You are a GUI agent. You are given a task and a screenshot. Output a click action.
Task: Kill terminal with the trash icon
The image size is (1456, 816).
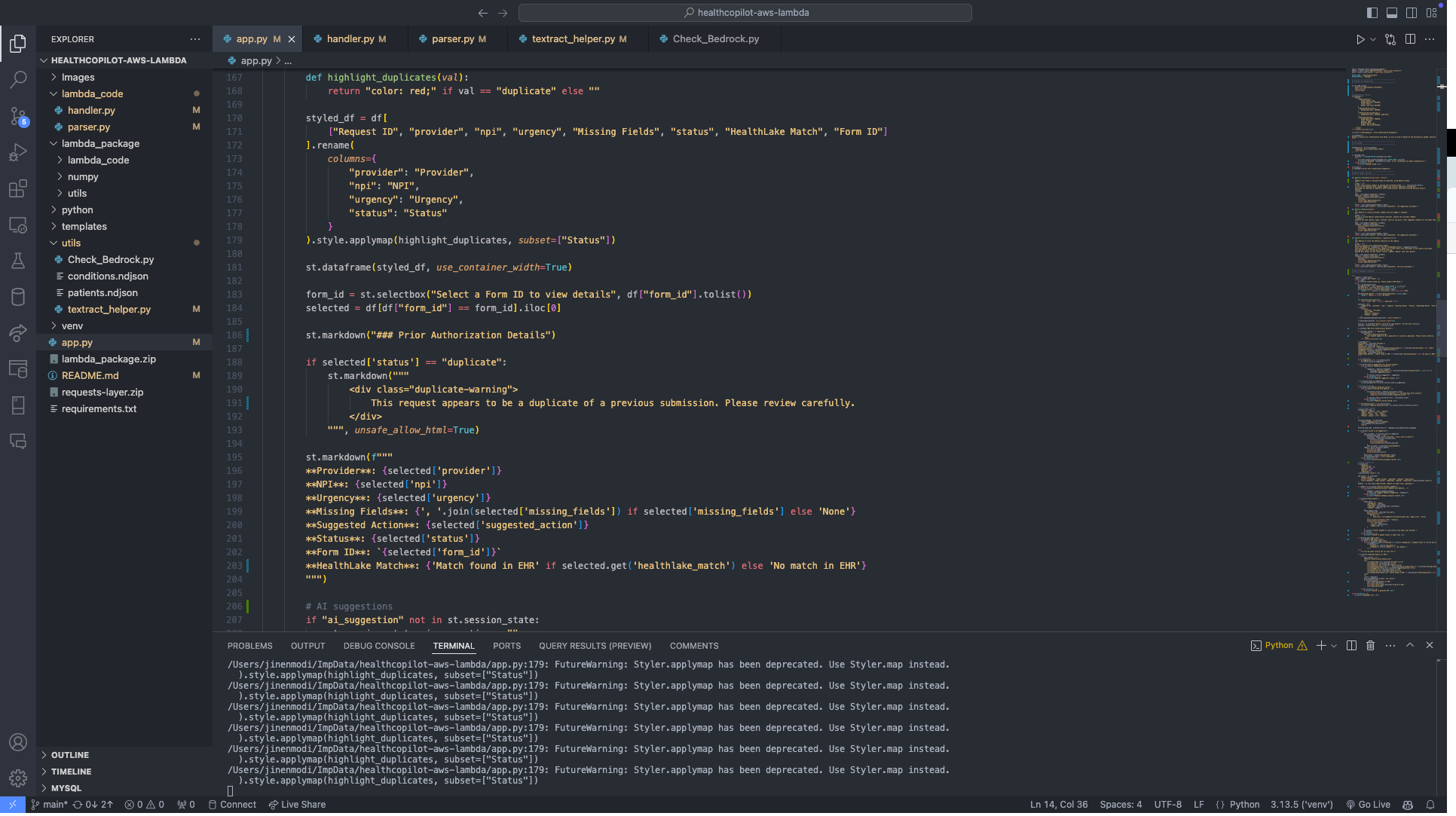click(x=1370, y=646)
